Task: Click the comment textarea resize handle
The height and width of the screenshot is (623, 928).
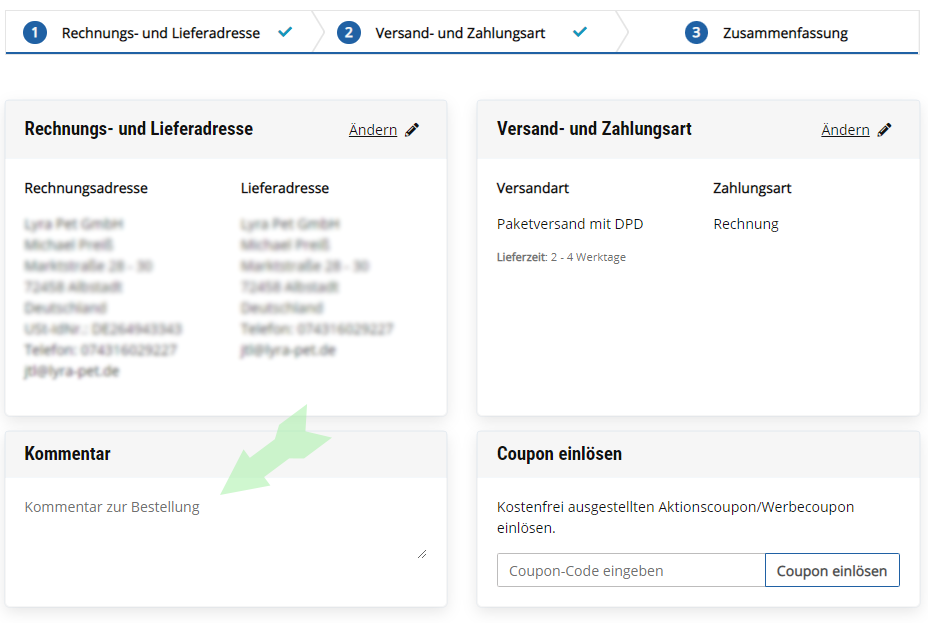Action: coord(421,553)
